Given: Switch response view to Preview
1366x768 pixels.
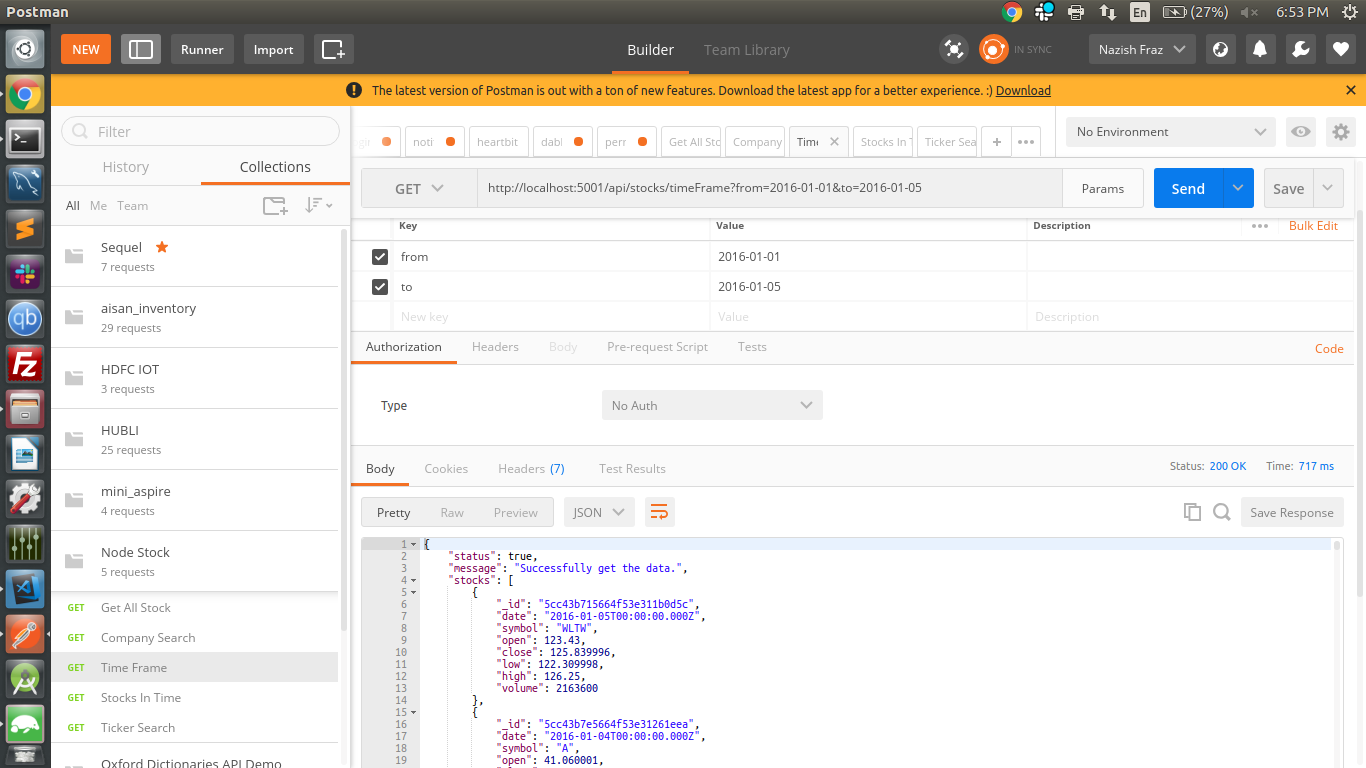Looking at the screenshot, I should [x=515, y=512].
